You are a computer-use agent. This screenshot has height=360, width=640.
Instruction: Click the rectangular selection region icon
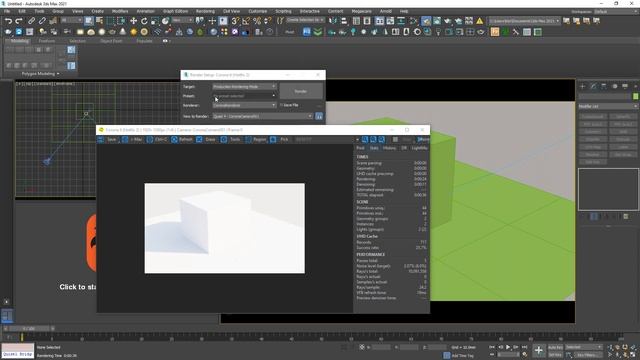pos(111,21)
